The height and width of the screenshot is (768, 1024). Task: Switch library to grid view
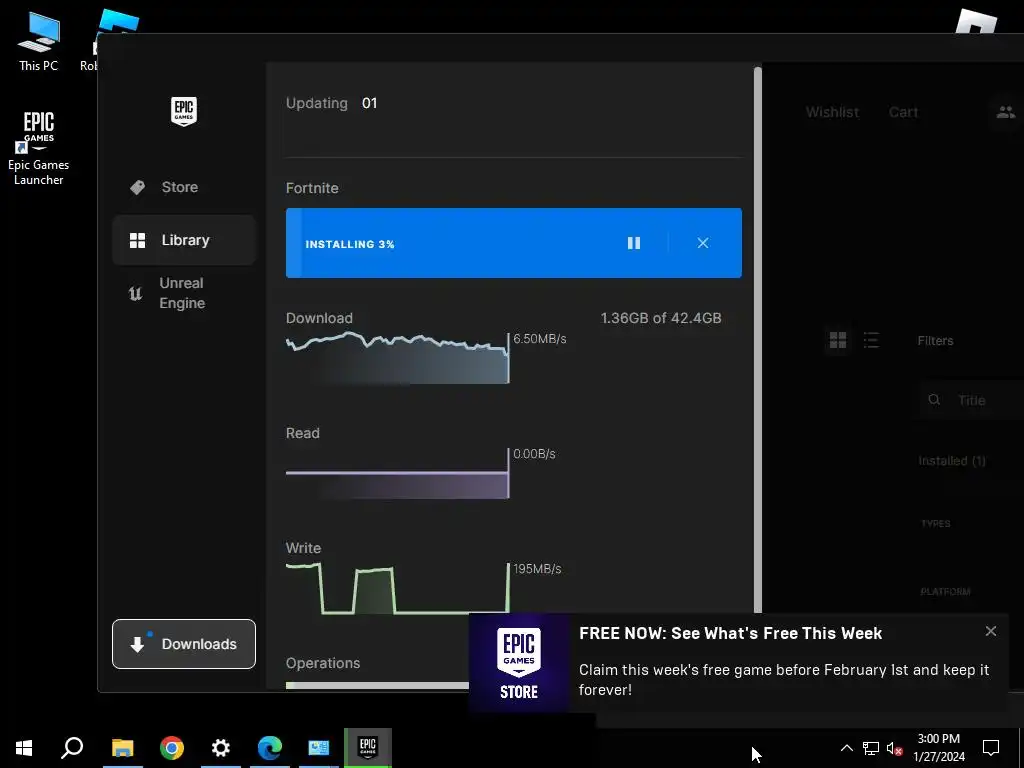(x=838, y=340)
